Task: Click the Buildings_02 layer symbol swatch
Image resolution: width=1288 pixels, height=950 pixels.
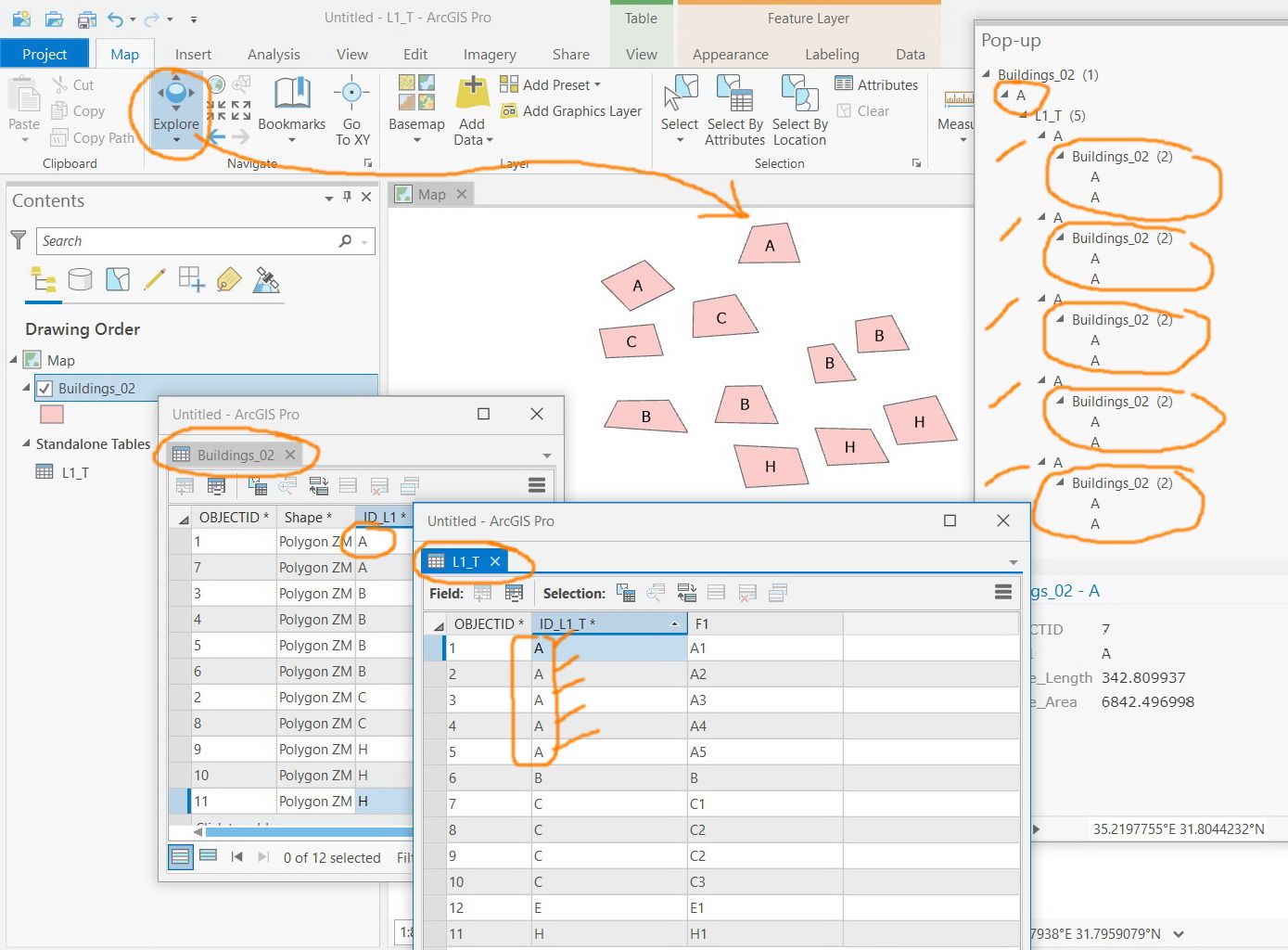Action: point(52,414)
